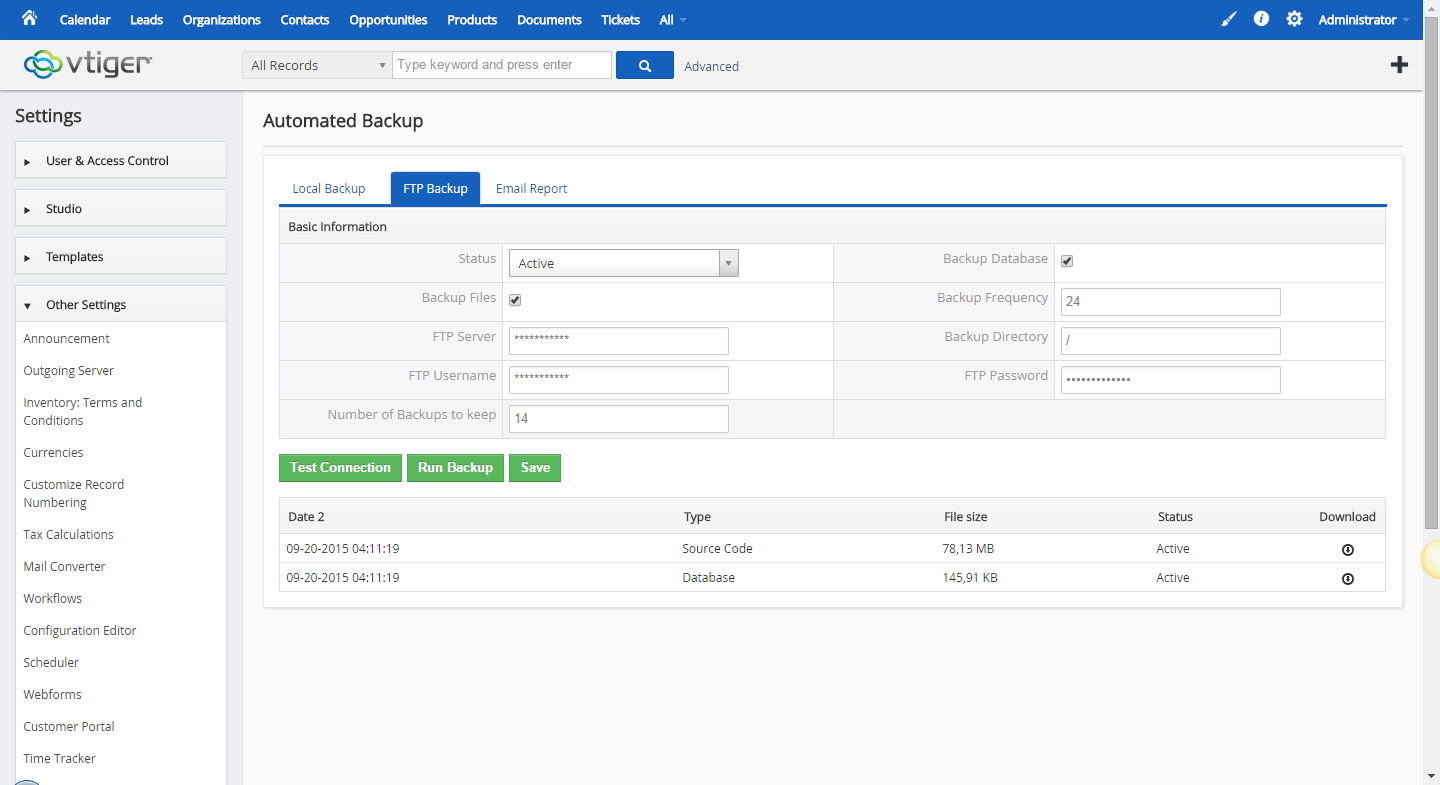
Task: Click the Date 2 column header
Action: point(306,517)
